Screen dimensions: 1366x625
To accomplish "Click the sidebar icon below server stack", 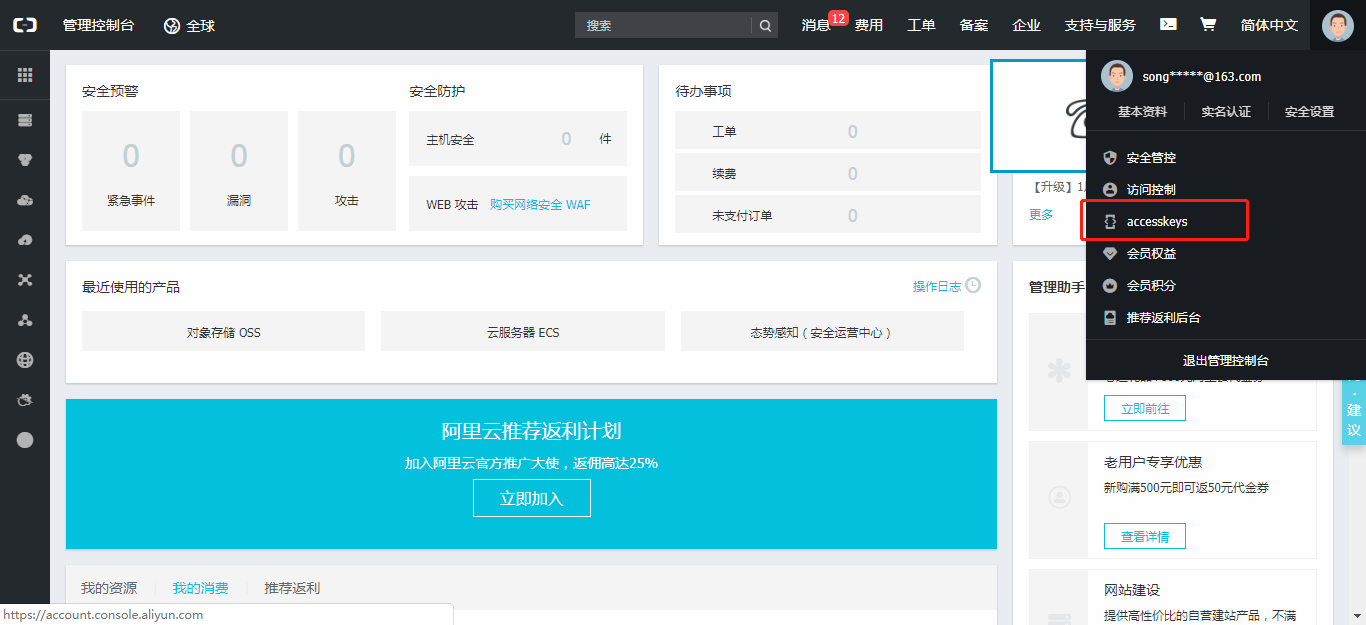I will coord(25,160).
